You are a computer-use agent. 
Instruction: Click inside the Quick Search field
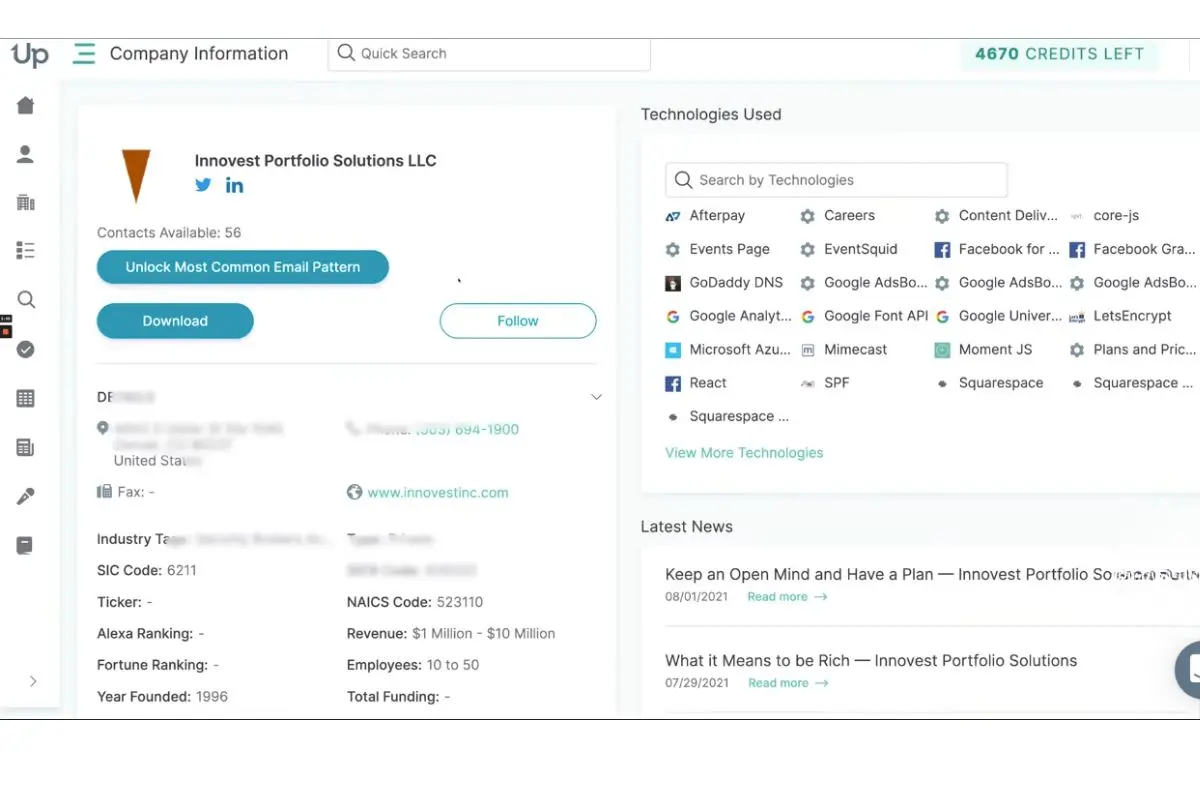pyautogui.click(x=488, y=53)
